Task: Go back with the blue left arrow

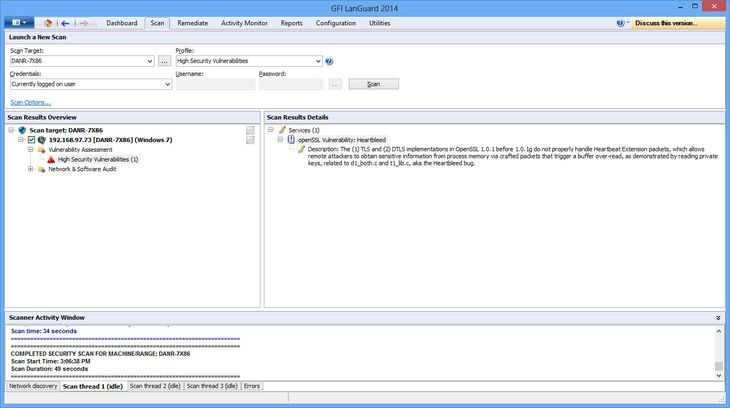Action: [65, 23]
